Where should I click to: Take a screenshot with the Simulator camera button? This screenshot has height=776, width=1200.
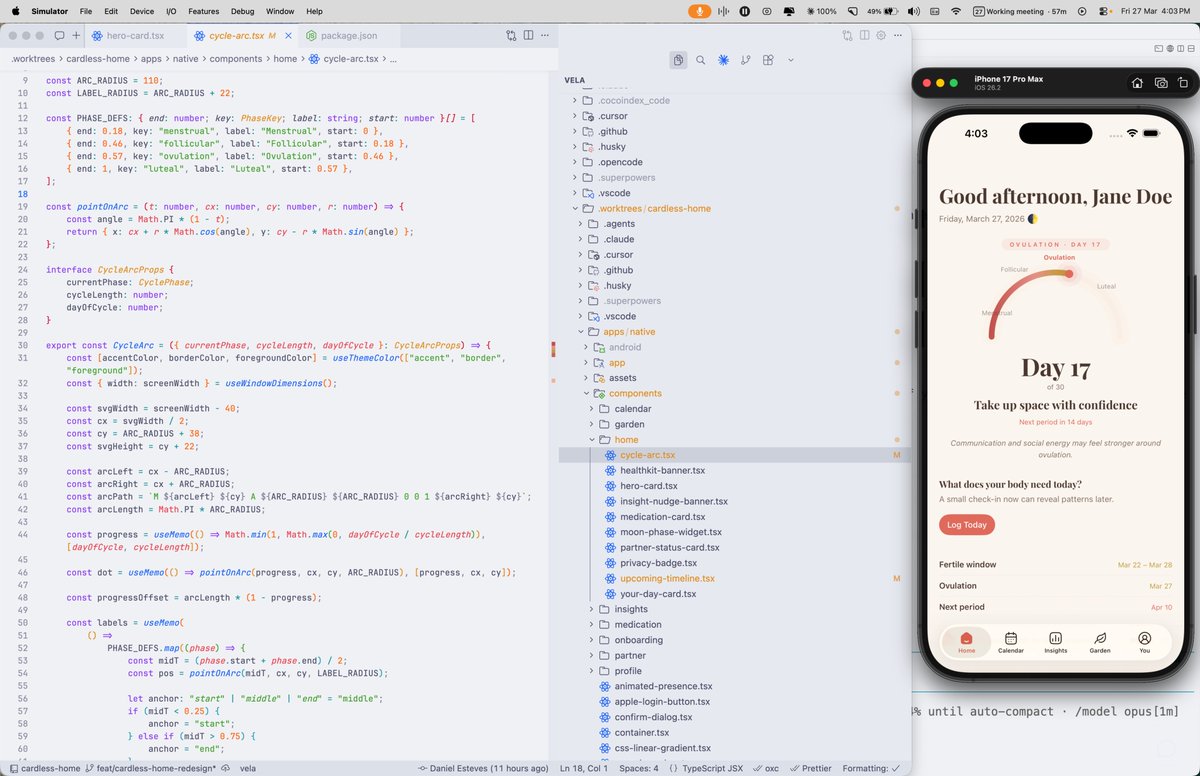(1161, 83)
